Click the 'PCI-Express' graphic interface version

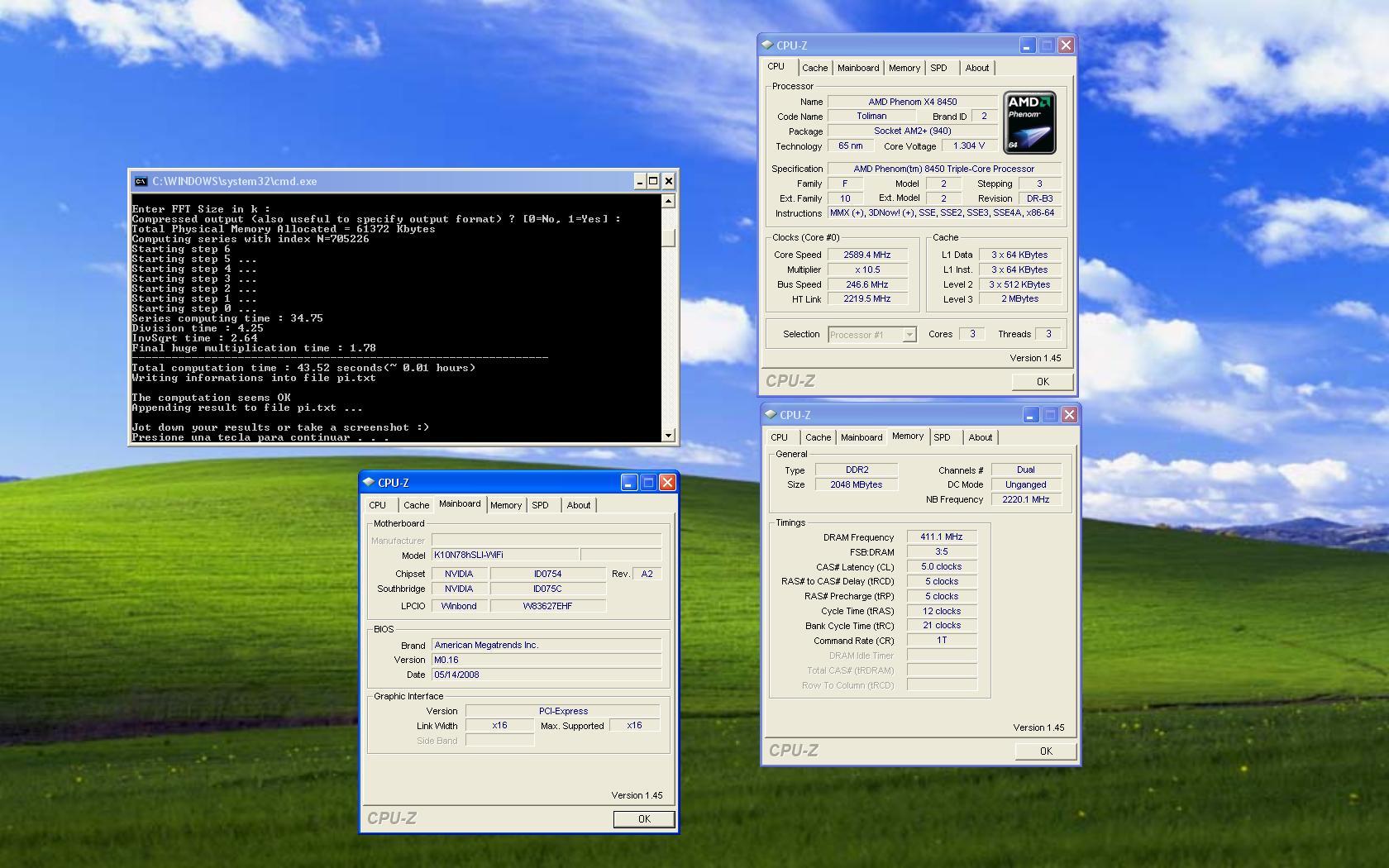point(563,711)
